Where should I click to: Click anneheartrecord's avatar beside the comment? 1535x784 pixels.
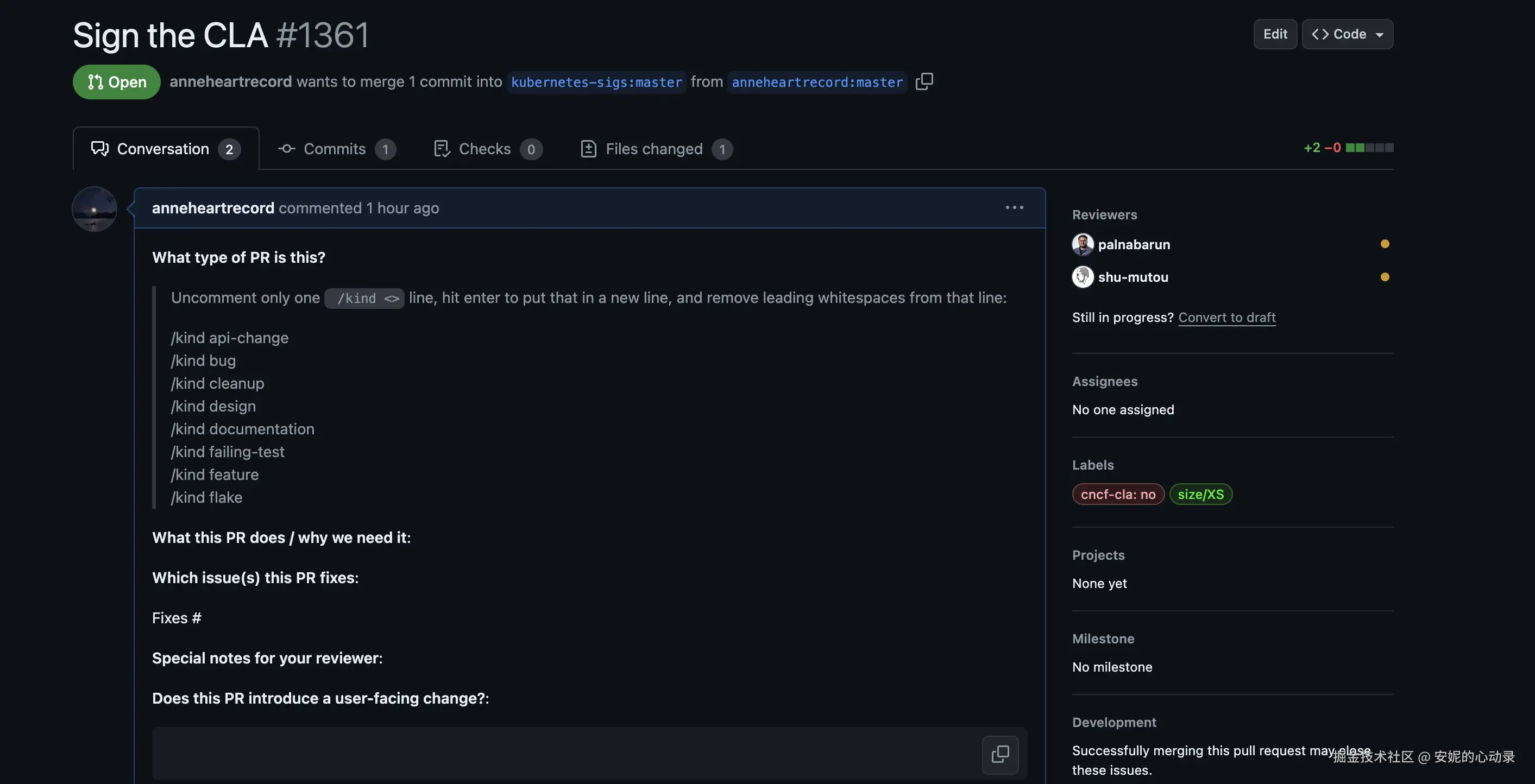point(94,209)
